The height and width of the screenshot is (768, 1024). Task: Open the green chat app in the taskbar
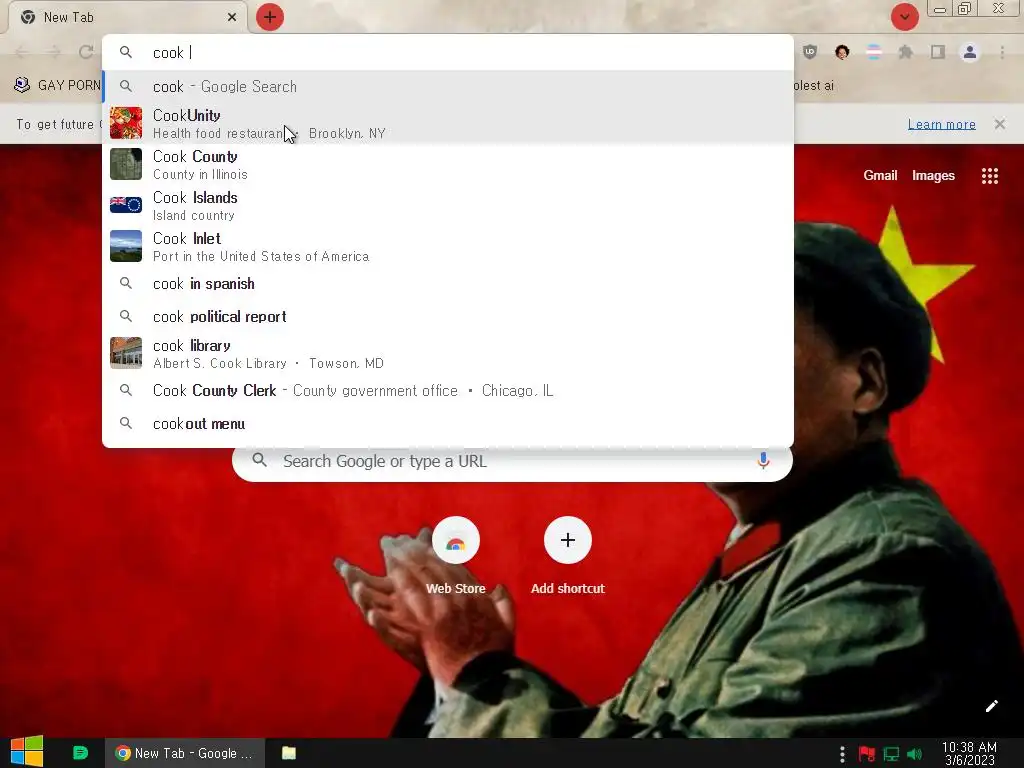pyautogui.click(x=80, y=753)
